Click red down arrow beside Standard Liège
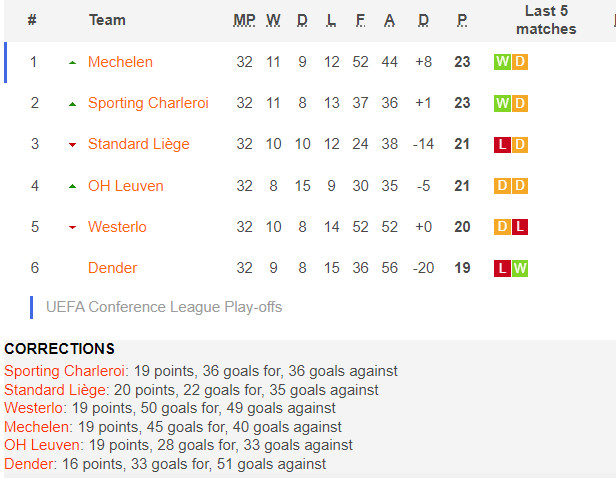This screenshot has width=616, height=478. (x=72, y=145)
